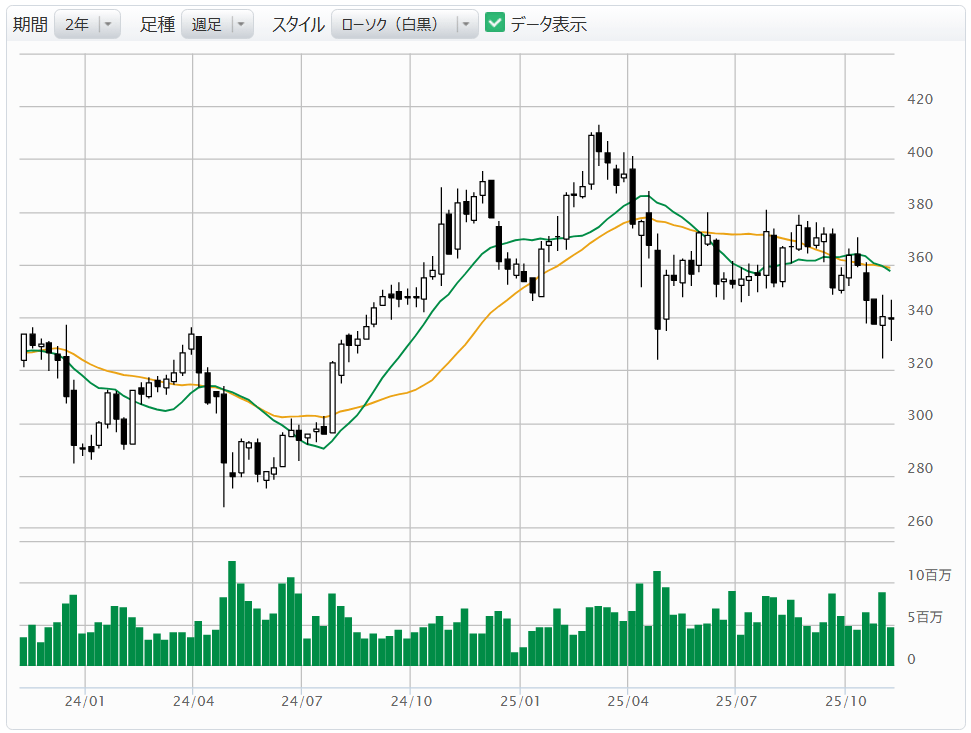Open the 足種 週足 dropdown

[217, 25]
